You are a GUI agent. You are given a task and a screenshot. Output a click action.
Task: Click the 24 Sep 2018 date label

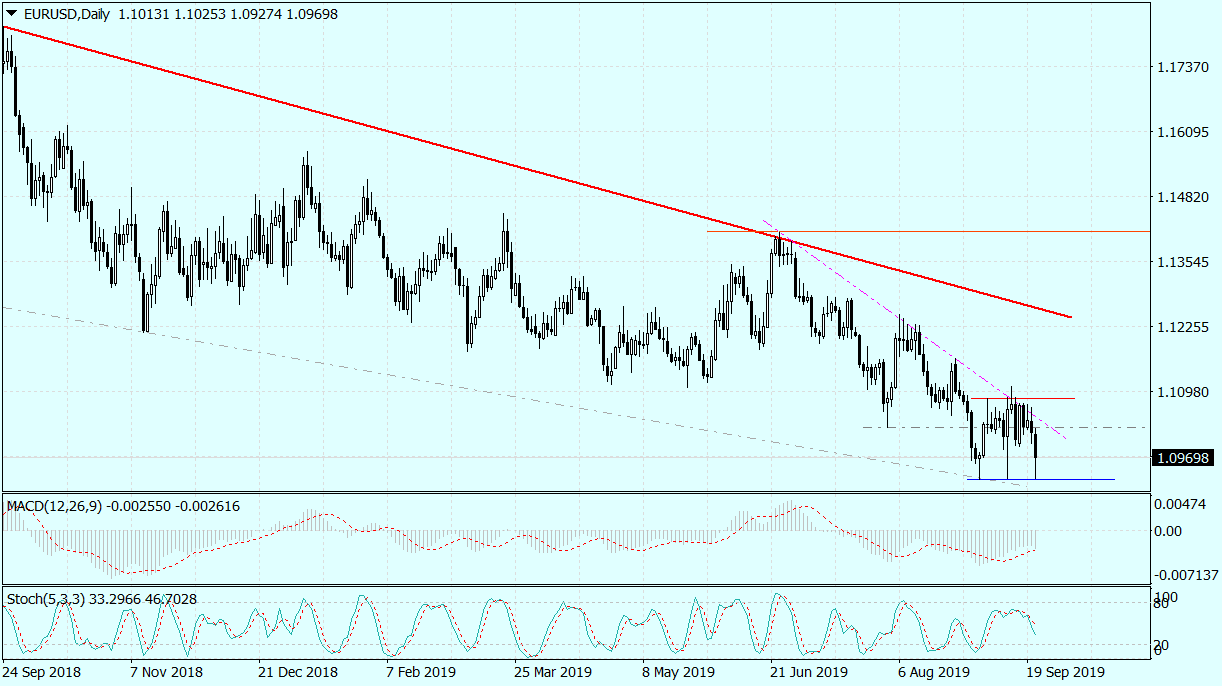(x=42, y=671)
